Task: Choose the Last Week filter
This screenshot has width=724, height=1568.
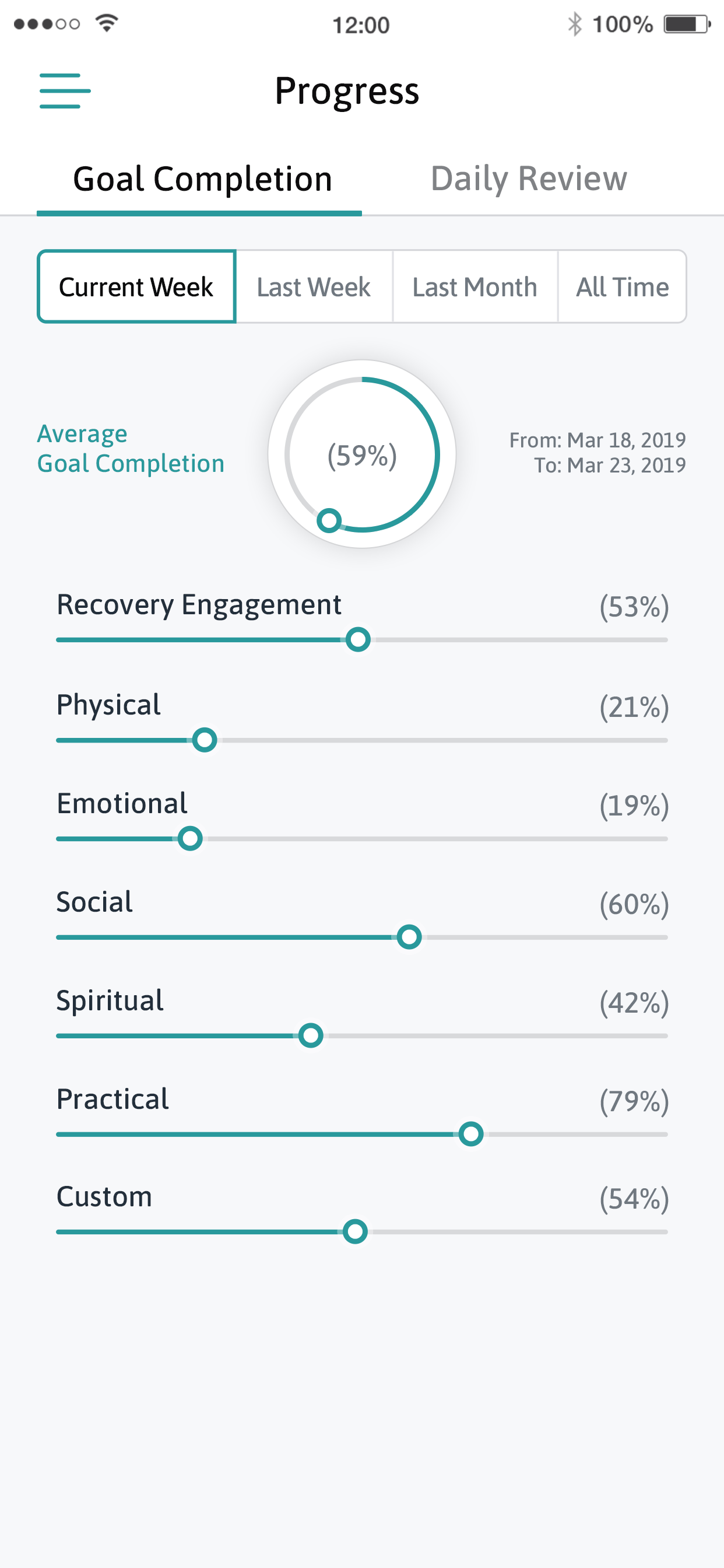Action: [x=314, y=286]
